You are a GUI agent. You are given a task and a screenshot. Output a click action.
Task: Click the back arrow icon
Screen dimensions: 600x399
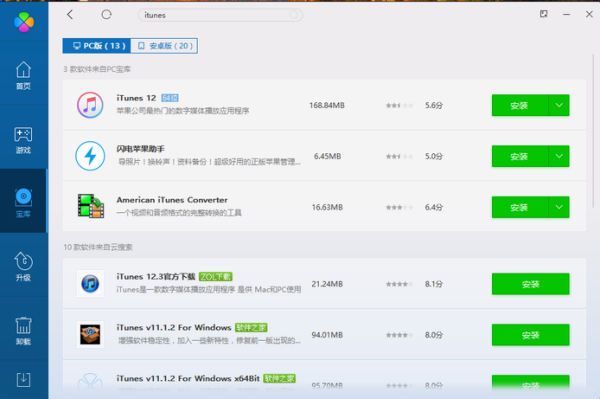point(70,15)
